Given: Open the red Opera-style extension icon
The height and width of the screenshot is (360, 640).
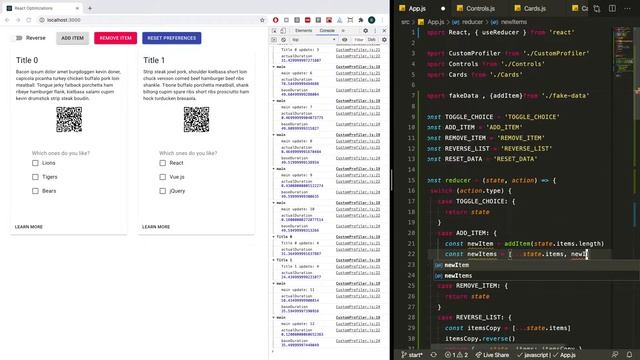Looking at the screenshot, I should 276,20.
